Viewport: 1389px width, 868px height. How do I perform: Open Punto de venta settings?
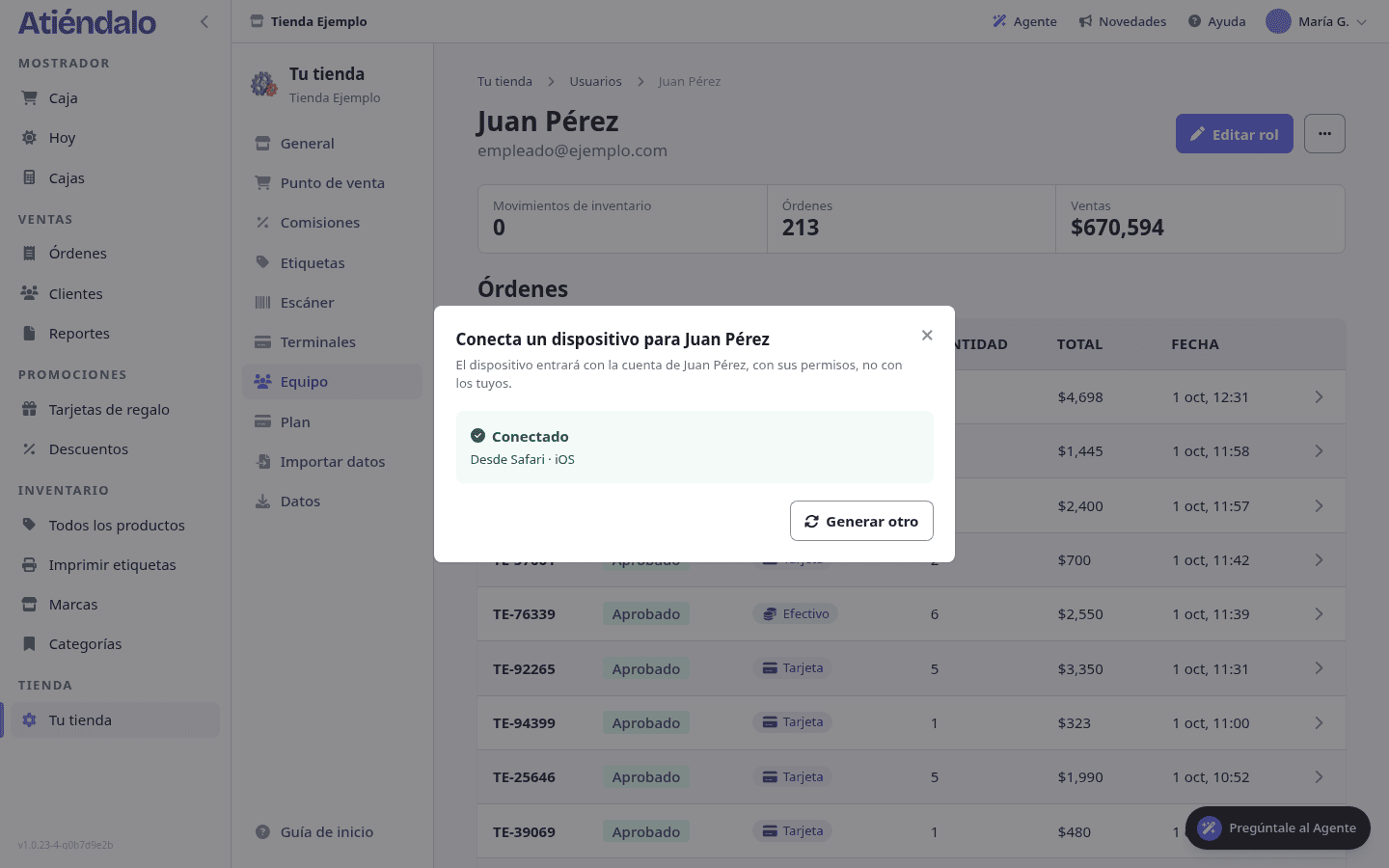tap(332, 183)
